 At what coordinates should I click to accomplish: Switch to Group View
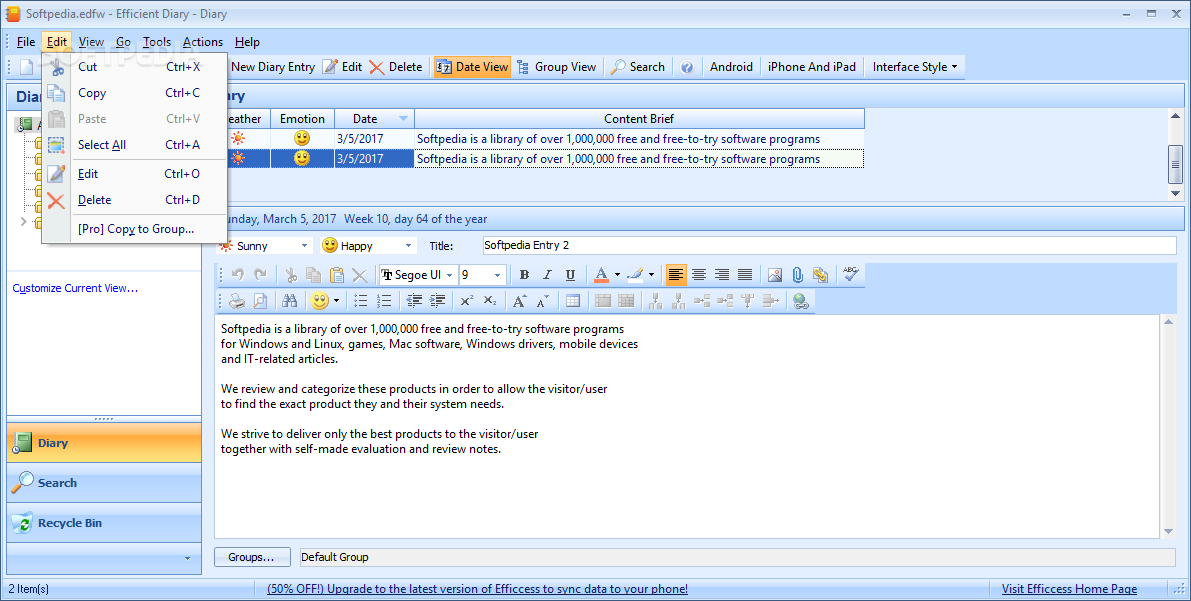557,67
